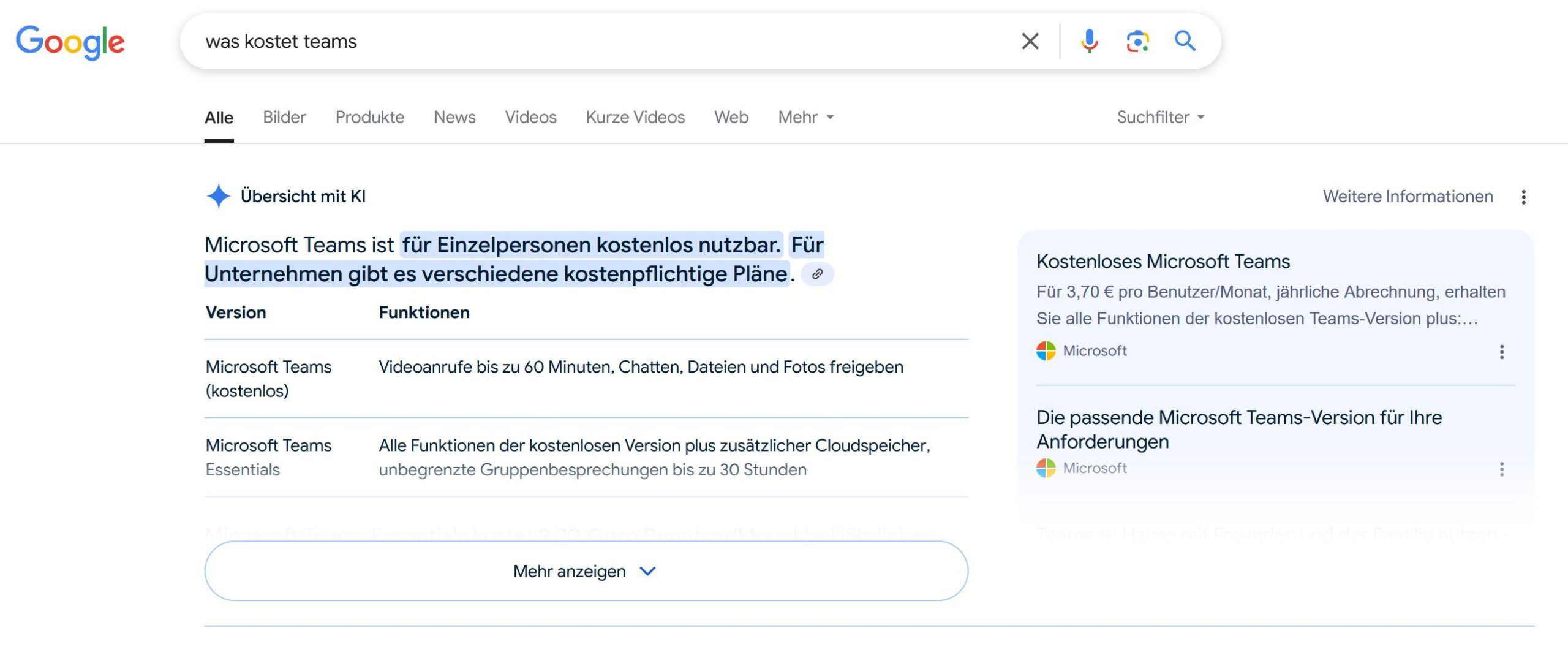Open the Suchfilter dropdown

tap(1161, 117)
